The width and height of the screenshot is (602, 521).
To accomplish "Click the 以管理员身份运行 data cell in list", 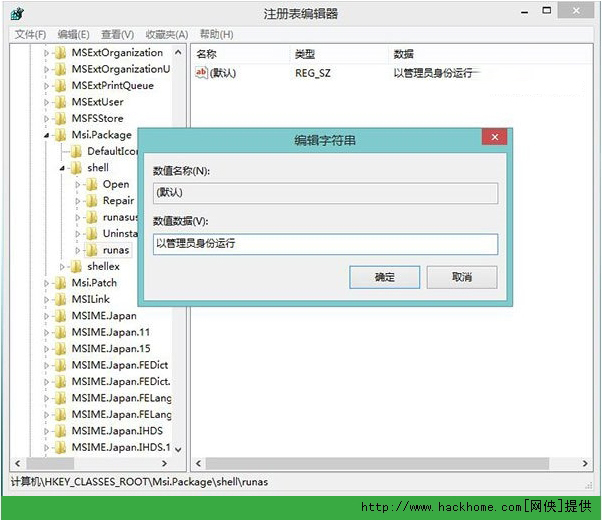I will tap(433, 73).
